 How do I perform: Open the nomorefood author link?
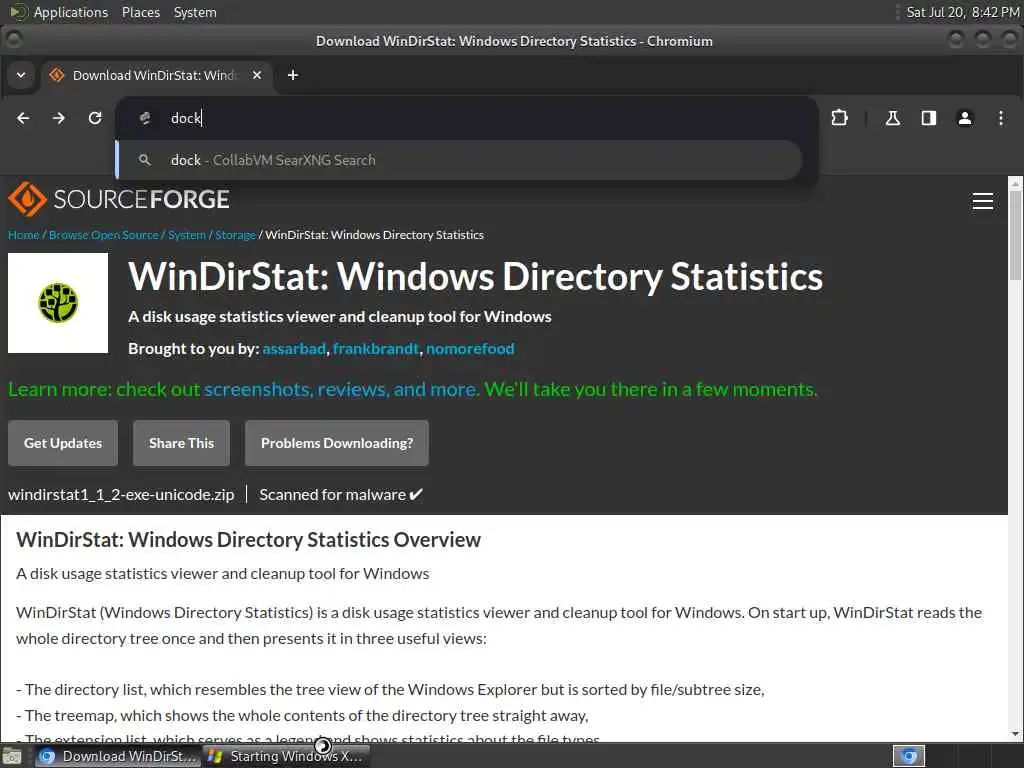(x=470, y=349)
